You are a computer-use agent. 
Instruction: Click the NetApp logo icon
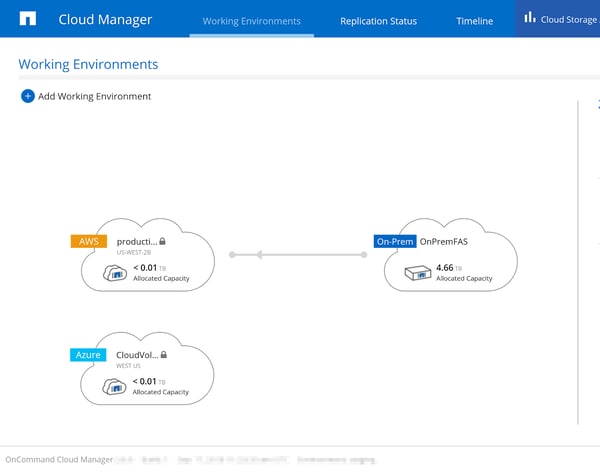click(28, 19)
